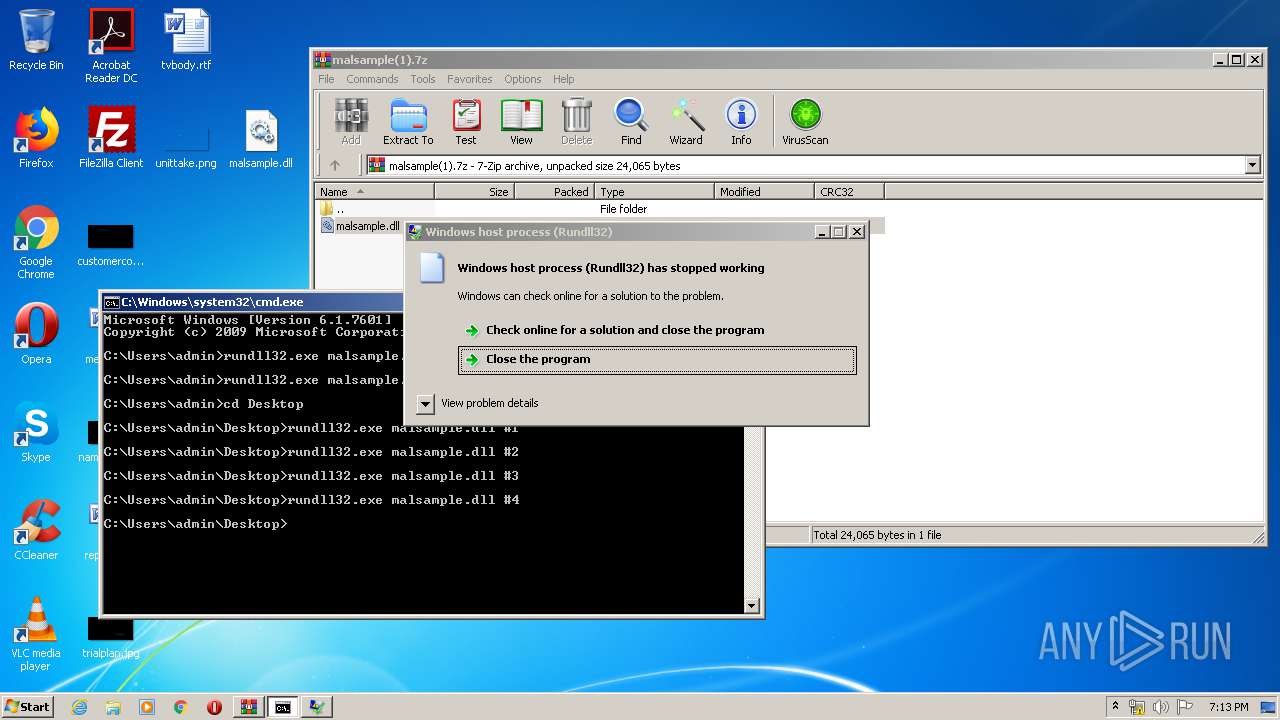The image size is (1280, 720).
Task: Click Close the program button
Action: pos(657,360)
